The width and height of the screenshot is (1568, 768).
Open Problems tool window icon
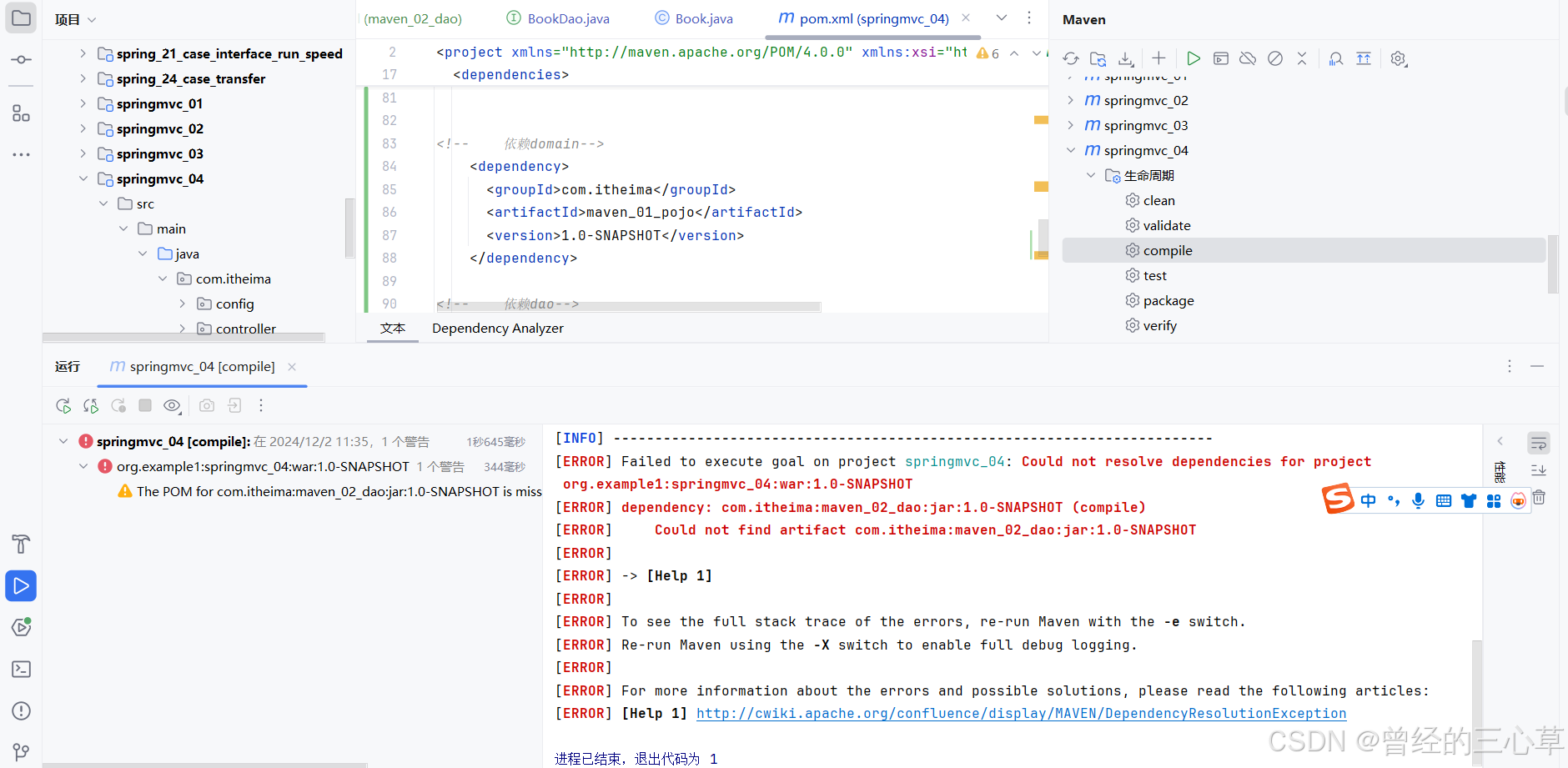21,710
